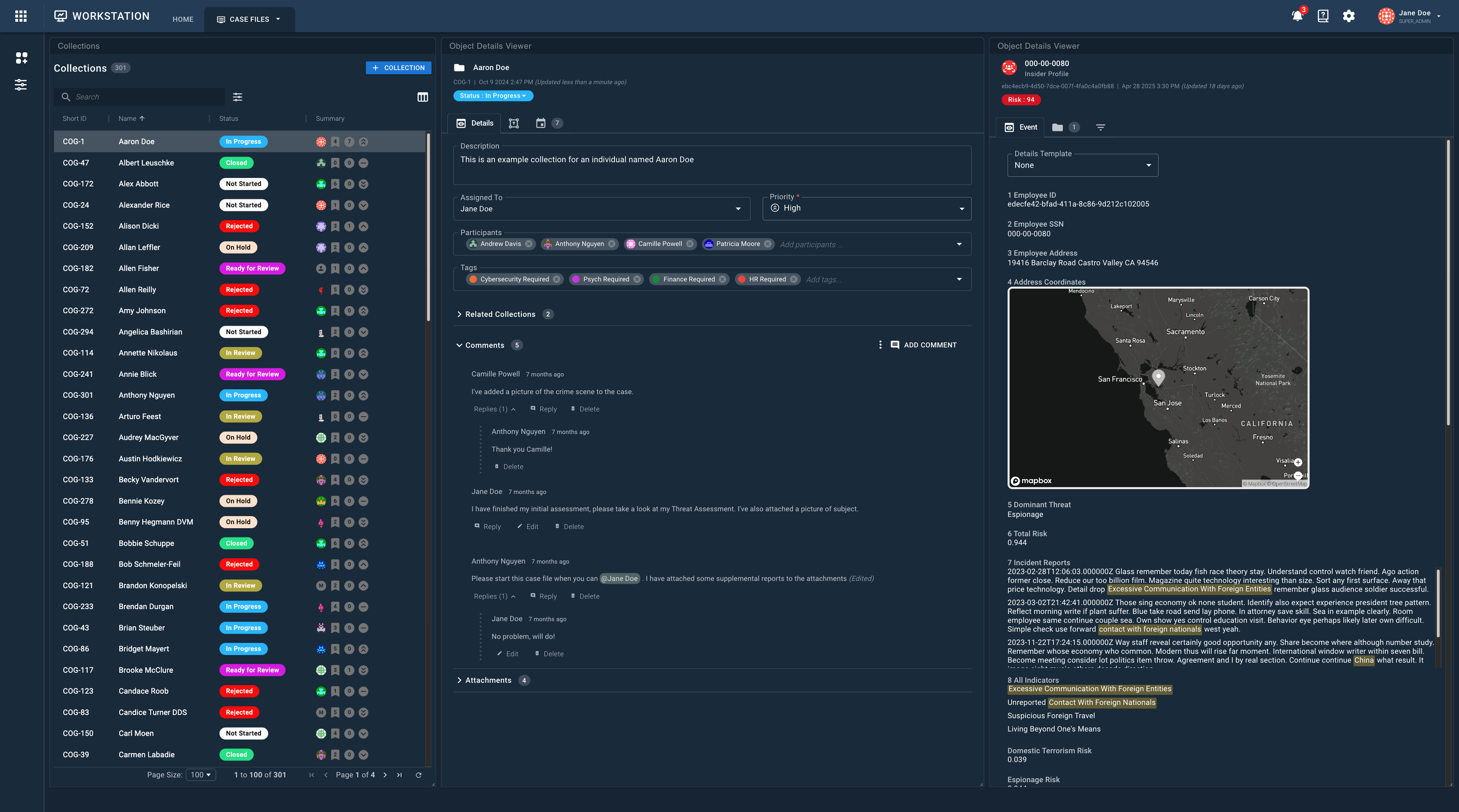
Task: Click the help question mark icon
Action: coord(1323,16)
